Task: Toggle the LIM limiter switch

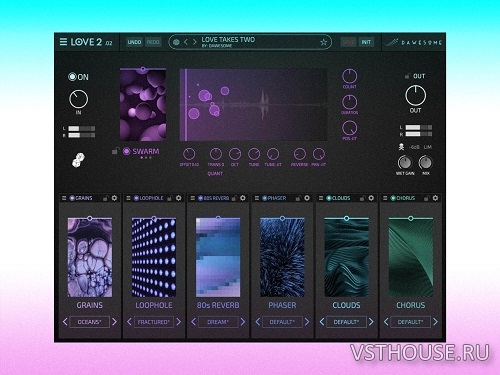Action: 428,147
